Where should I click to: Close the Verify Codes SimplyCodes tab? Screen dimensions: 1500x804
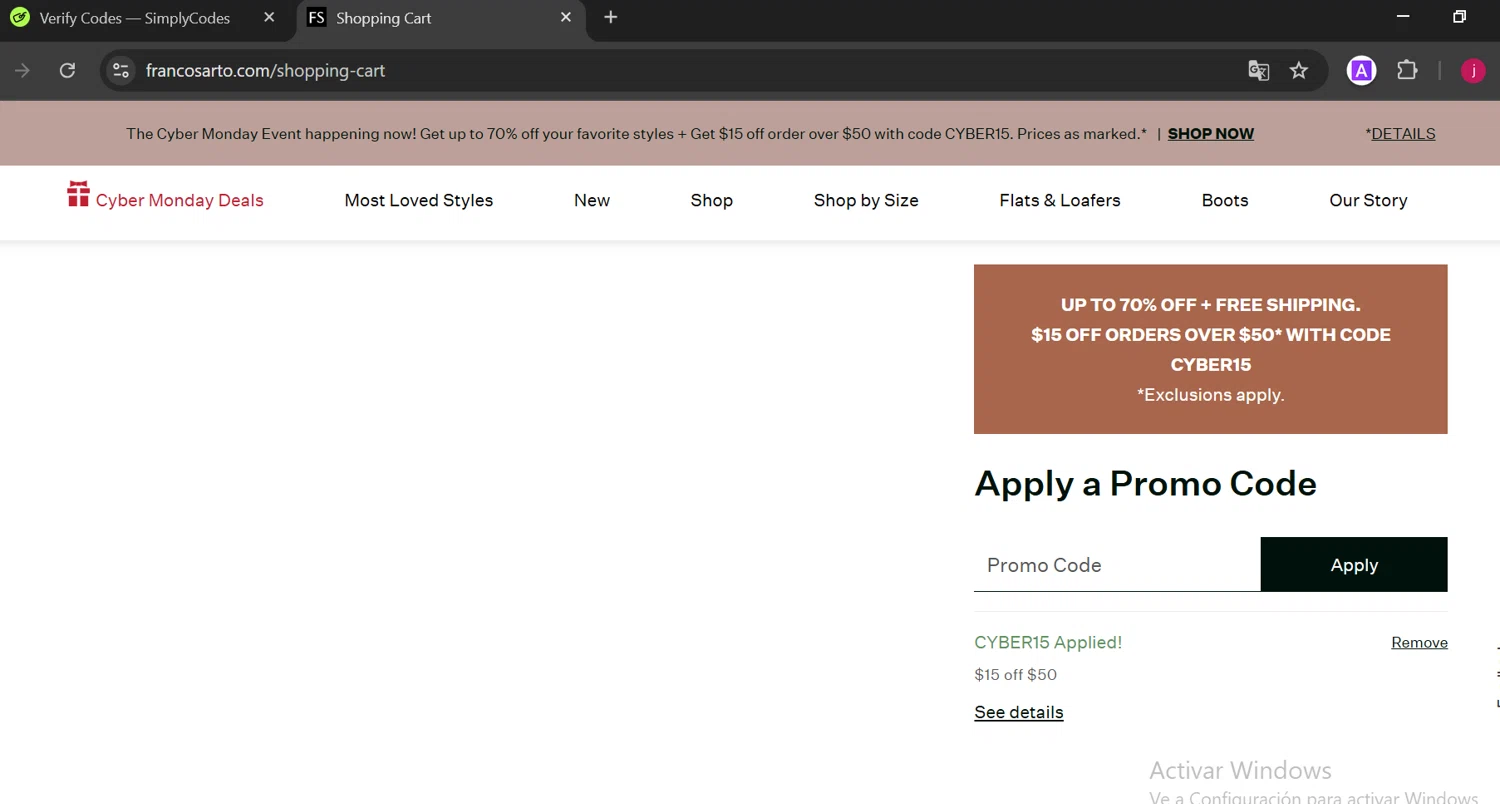click(269, 18)
